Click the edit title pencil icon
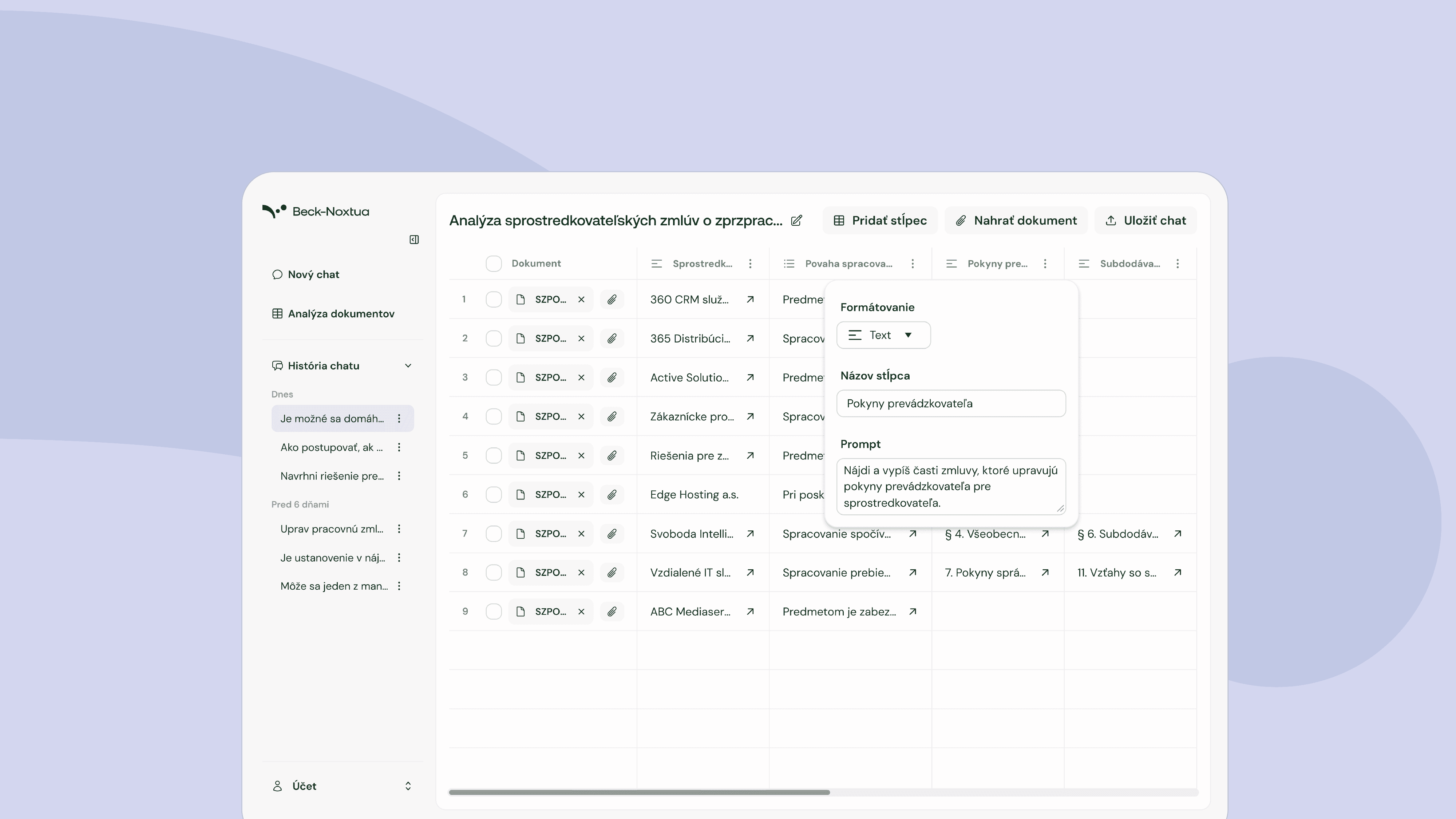 click(x=796, y=221)
